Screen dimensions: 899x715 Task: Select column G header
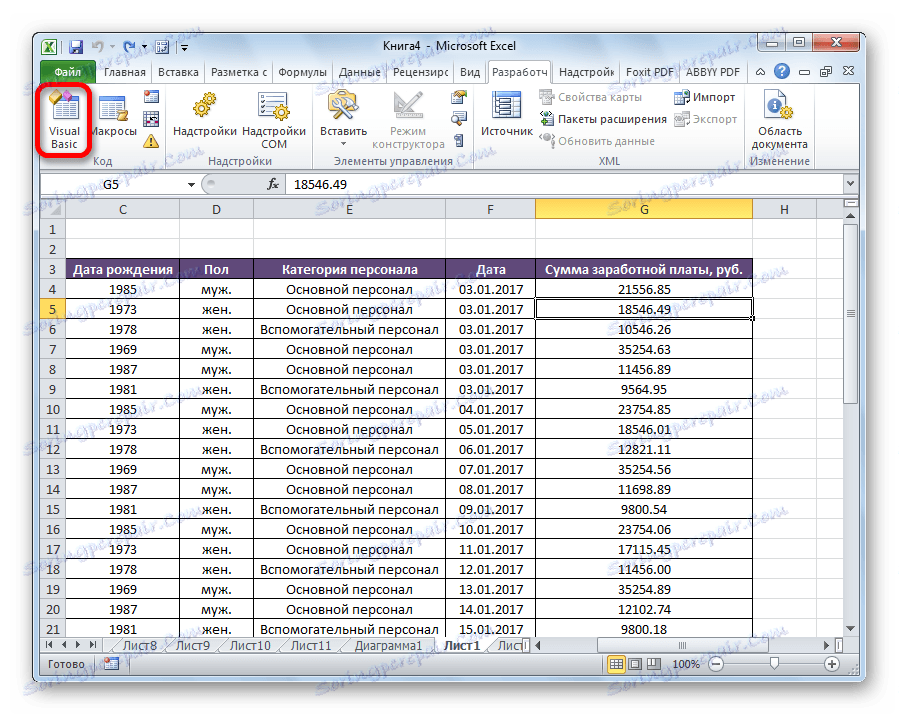[x=643, y=209]
